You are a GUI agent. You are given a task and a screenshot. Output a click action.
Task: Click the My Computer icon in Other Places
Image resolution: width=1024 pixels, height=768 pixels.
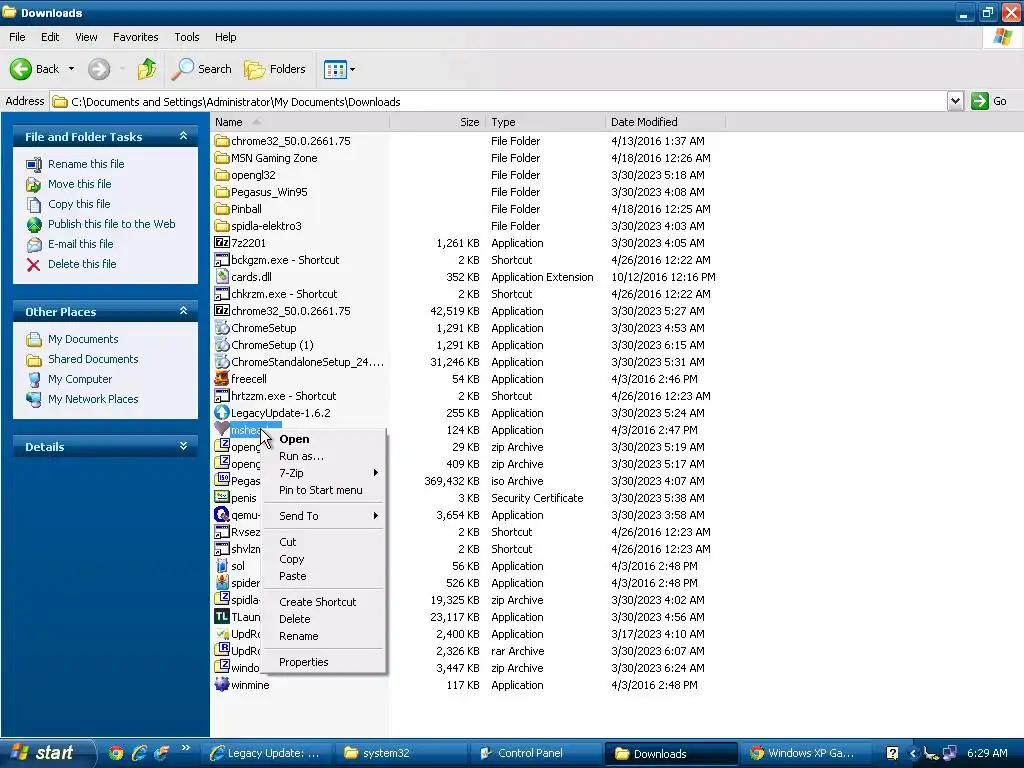click(x=34, y=379)
